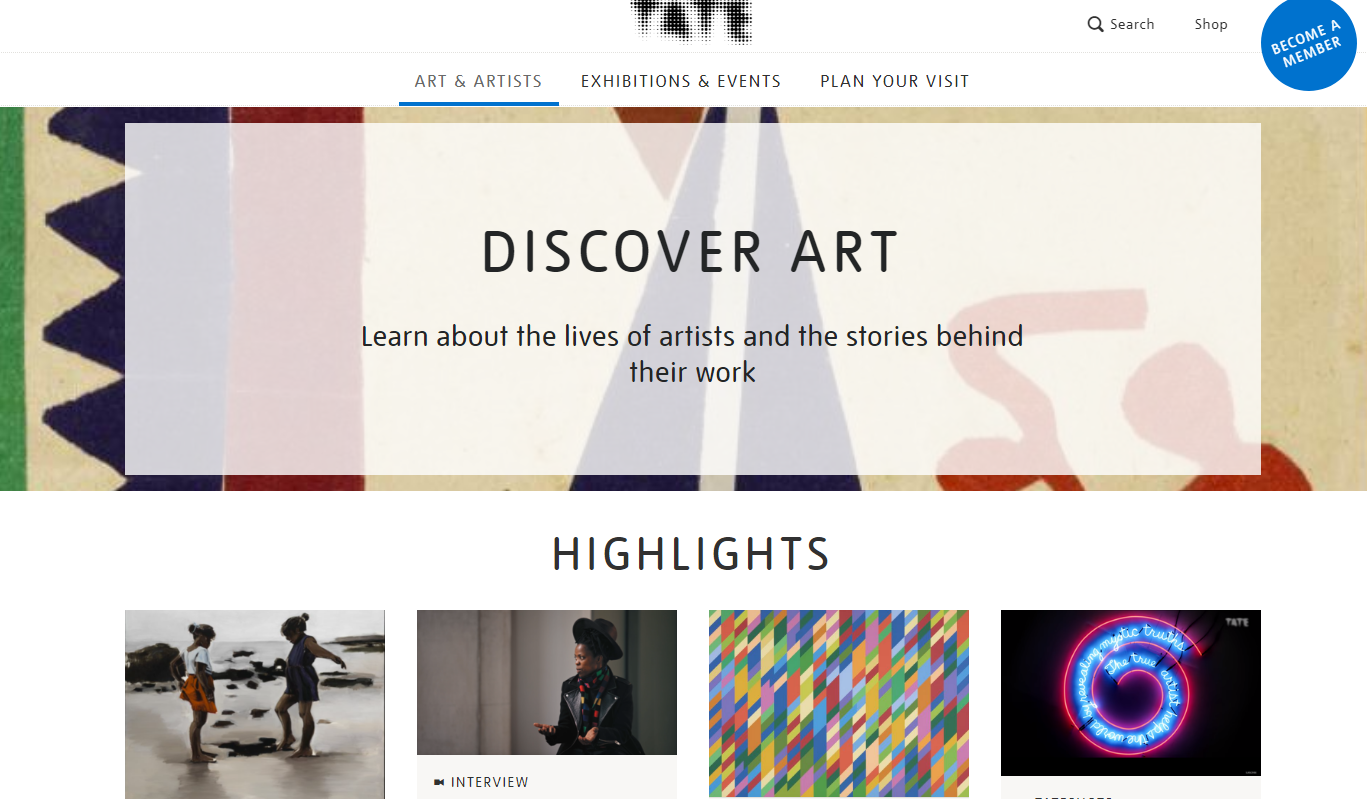Click the 'Learn about the lives of artists' text

(x=692, y=354)
